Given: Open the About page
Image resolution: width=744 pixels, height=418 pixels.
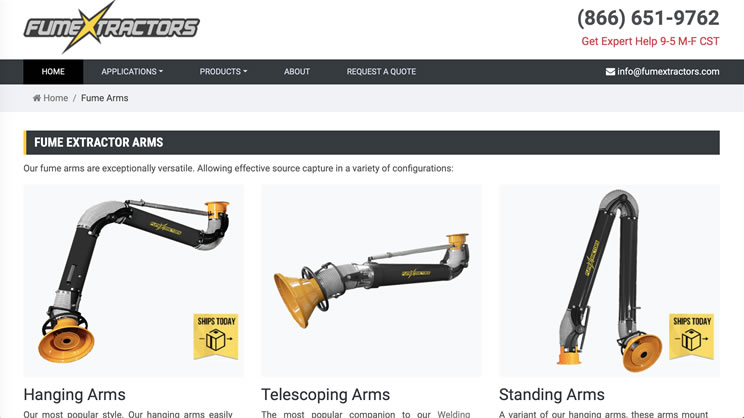Looking at the screenshot, I should pos(297,72).
